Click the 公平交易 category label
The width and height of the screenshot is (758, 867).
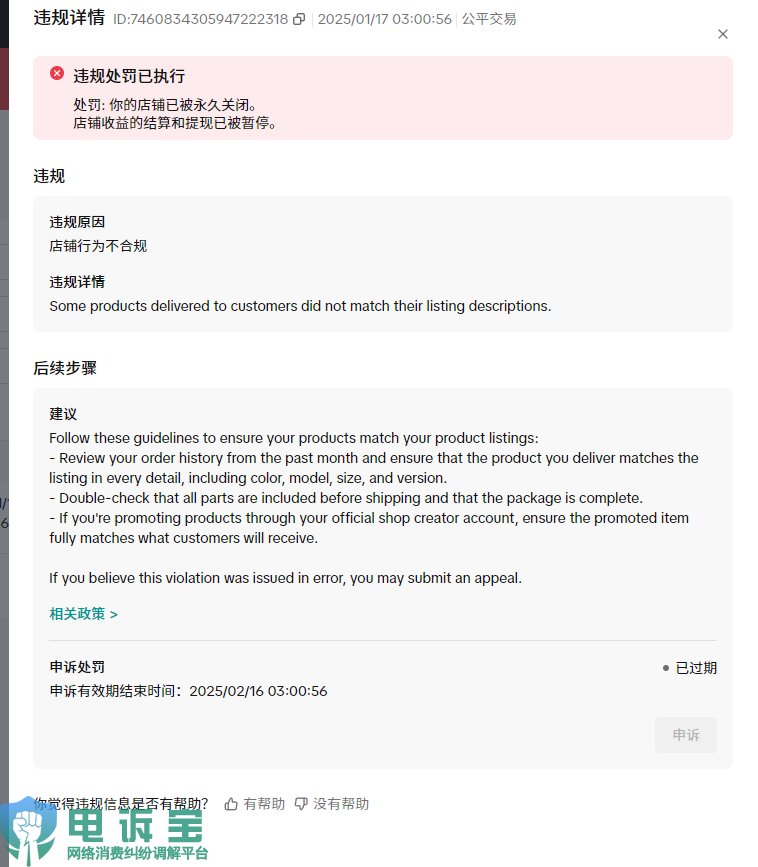(489, 19)
